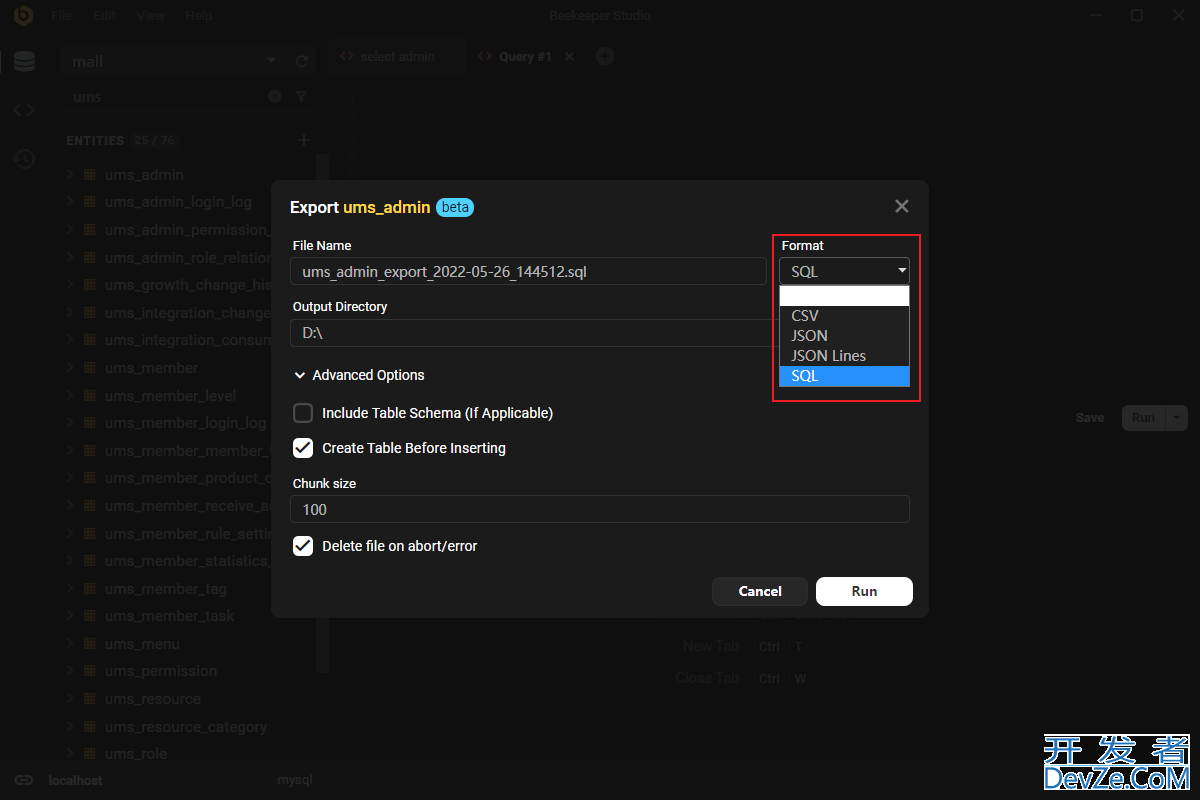Viewport: 1200px width, 800px height.
Task: Open the Help menu
Action: pos(199,16)
